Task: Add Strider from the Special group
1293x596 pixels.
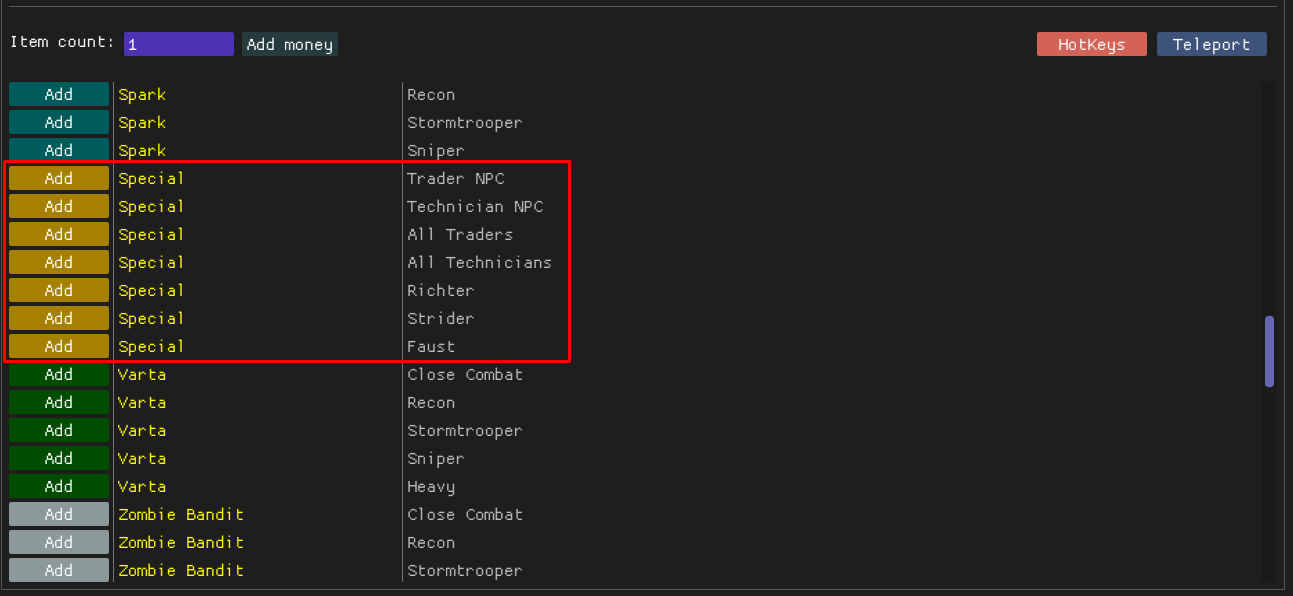Action: pos(59,319)
